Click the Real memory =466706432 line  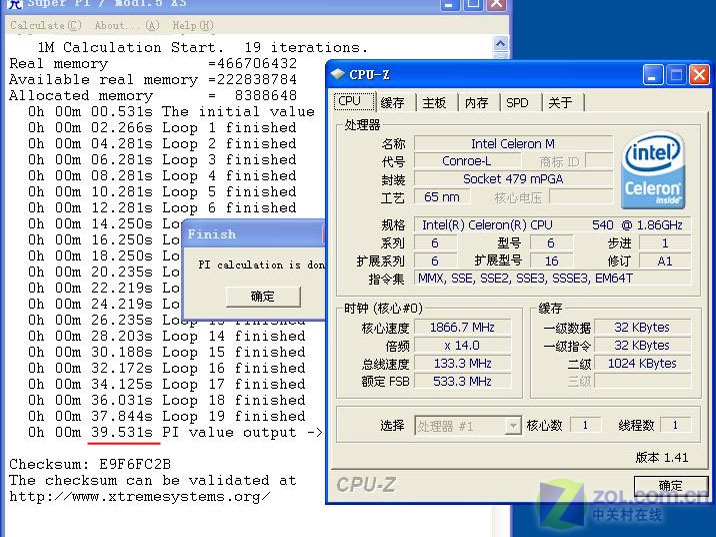click(x=153, y=63)
